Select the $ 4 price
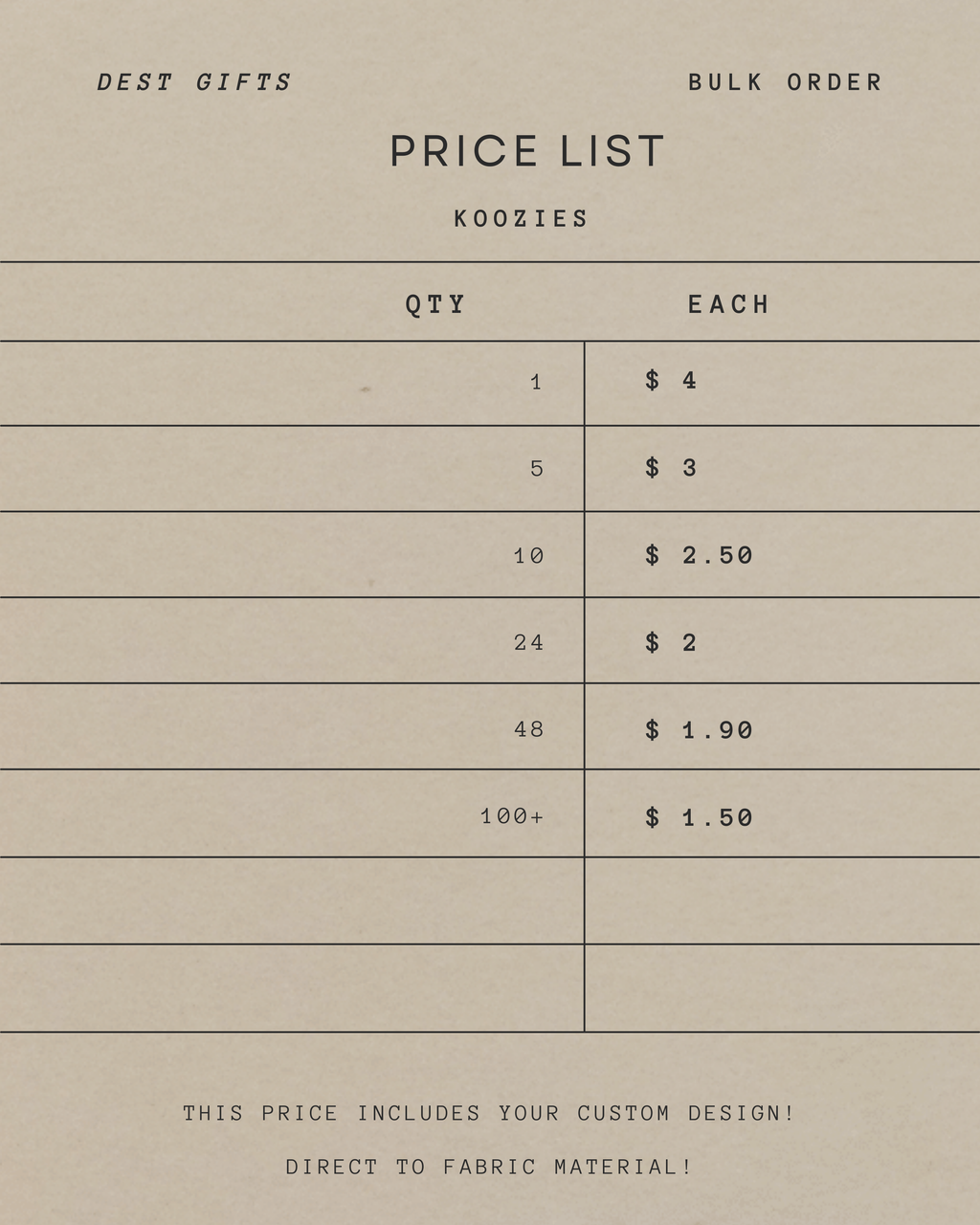Image resolution: width=980 pixels, height=1225 pixels. pyautogui.click(x=671, y=381)
